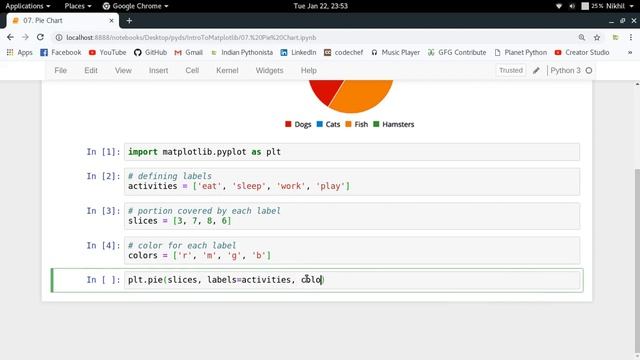Image resolution: width=640 pixels, height=360 pixels.
Task: Click the browser forward arrow
Action: coord(25,37)
